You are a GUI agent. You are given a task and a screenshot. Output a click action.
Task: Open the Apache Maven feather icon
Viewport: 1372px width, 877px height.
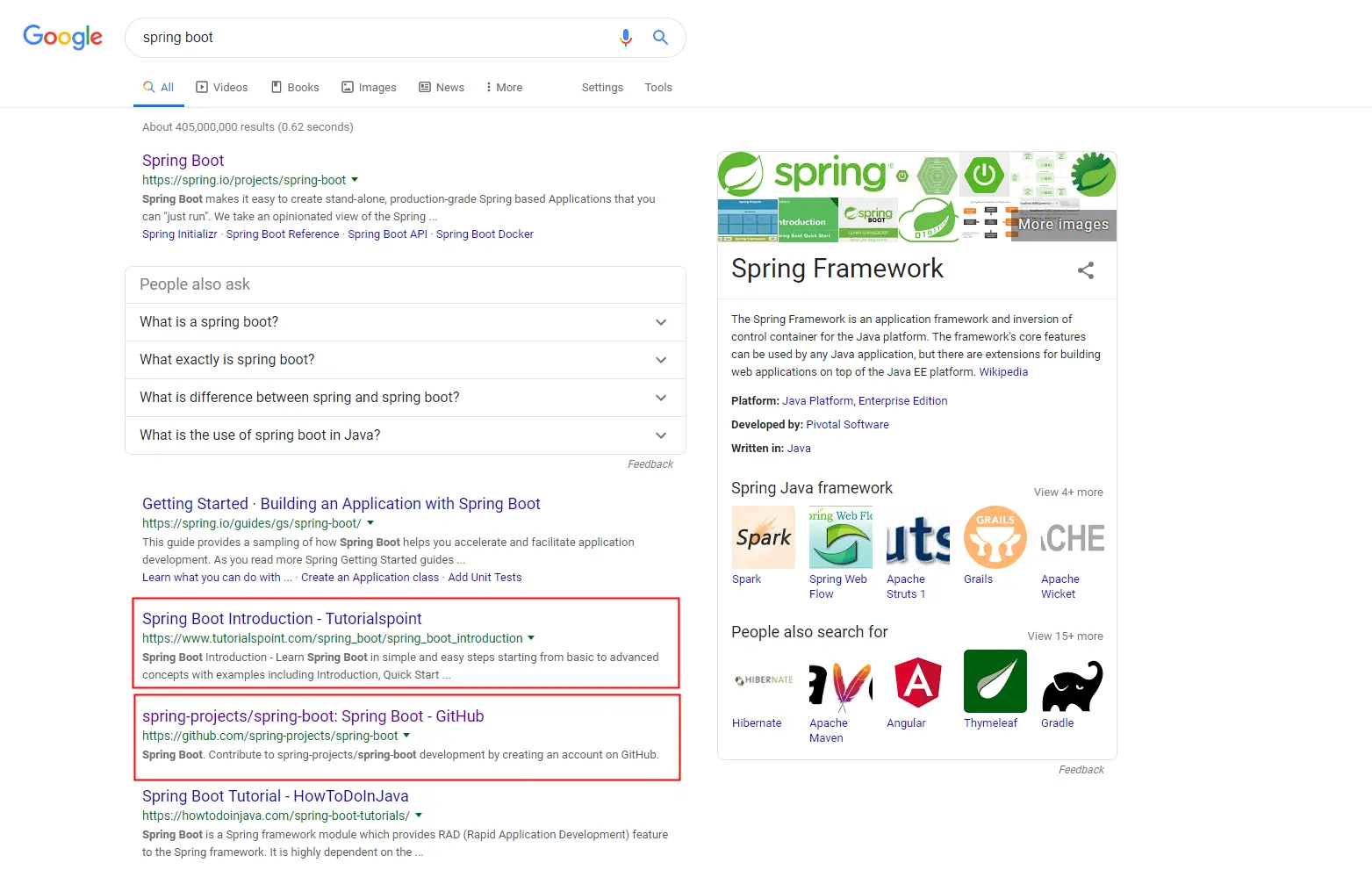tap(841, 681)
